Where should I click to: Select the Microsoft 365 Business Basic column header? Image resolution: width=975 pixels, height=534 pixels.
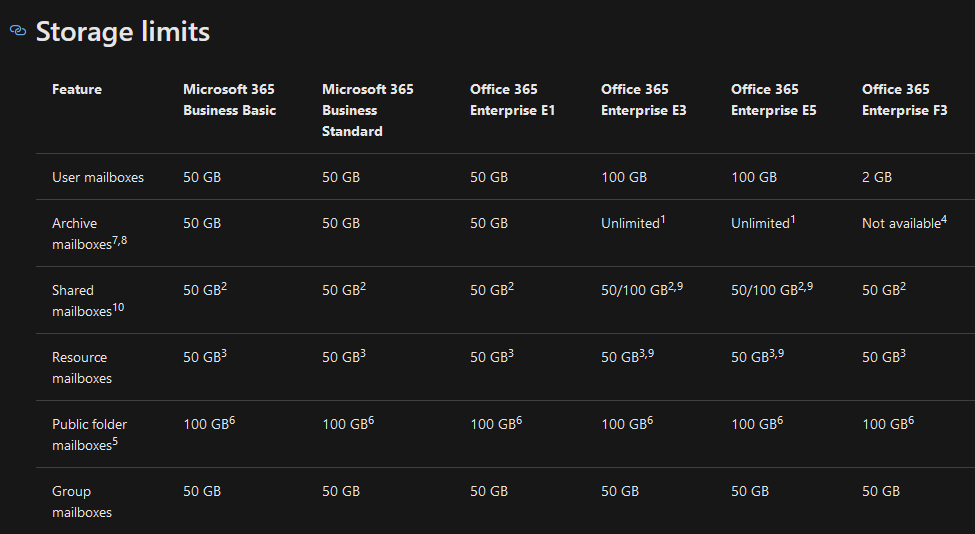229,99
